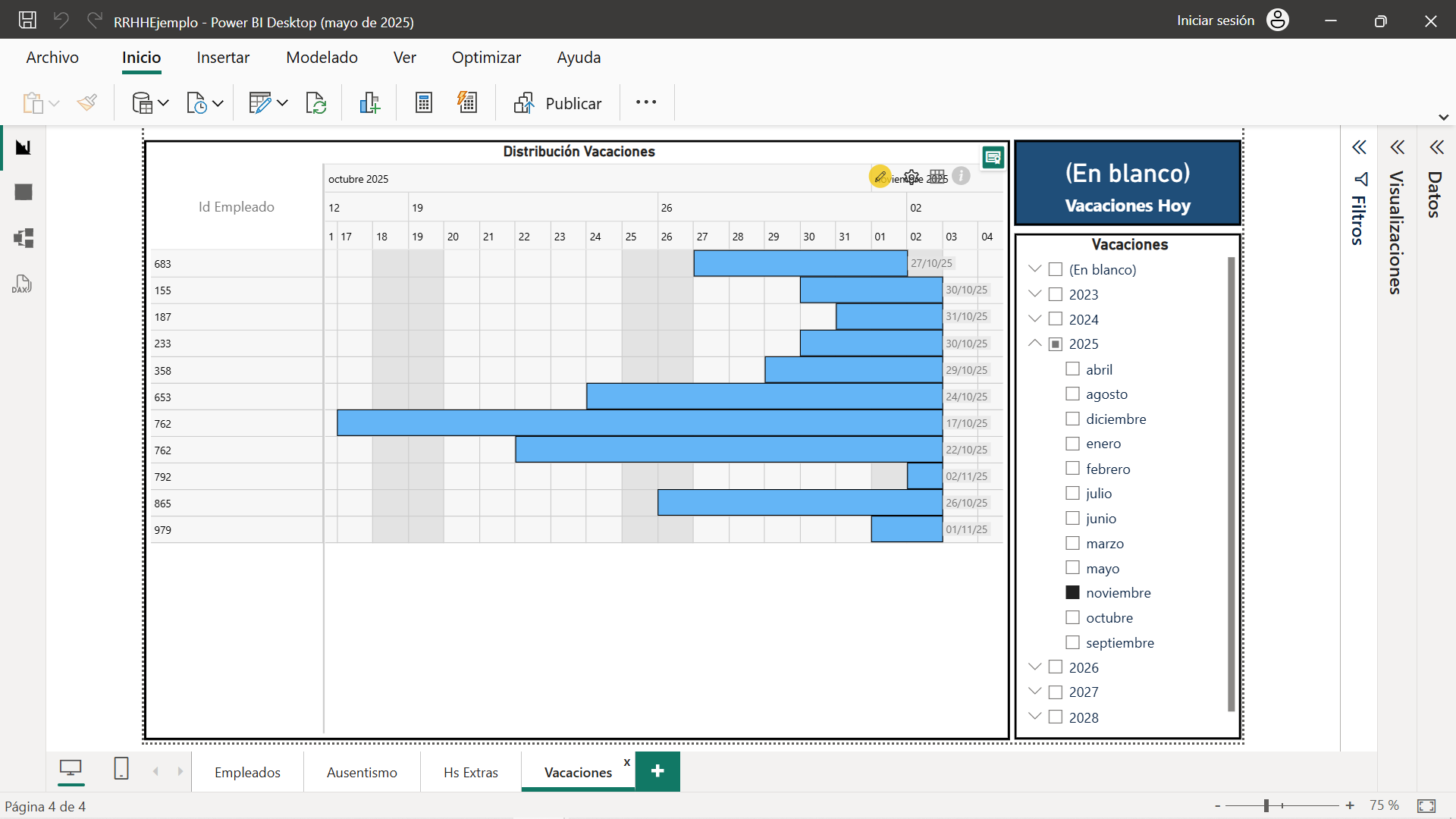
Task: Click the zoom slider handle
Action: [1266, 805]
